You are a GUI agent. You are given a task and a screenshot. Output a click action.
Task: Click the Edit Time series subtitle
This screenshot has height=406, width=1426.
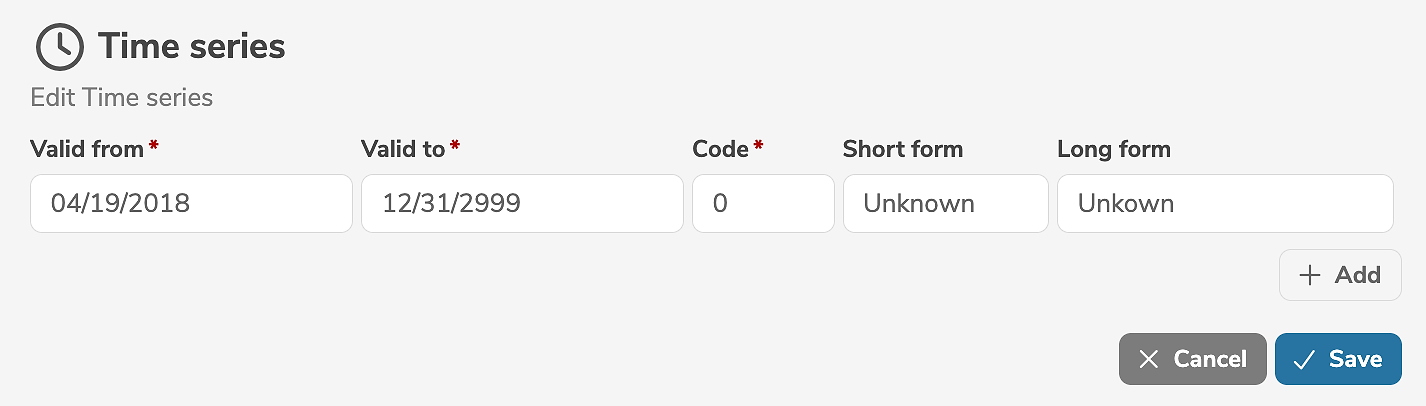tap(122, 98)
